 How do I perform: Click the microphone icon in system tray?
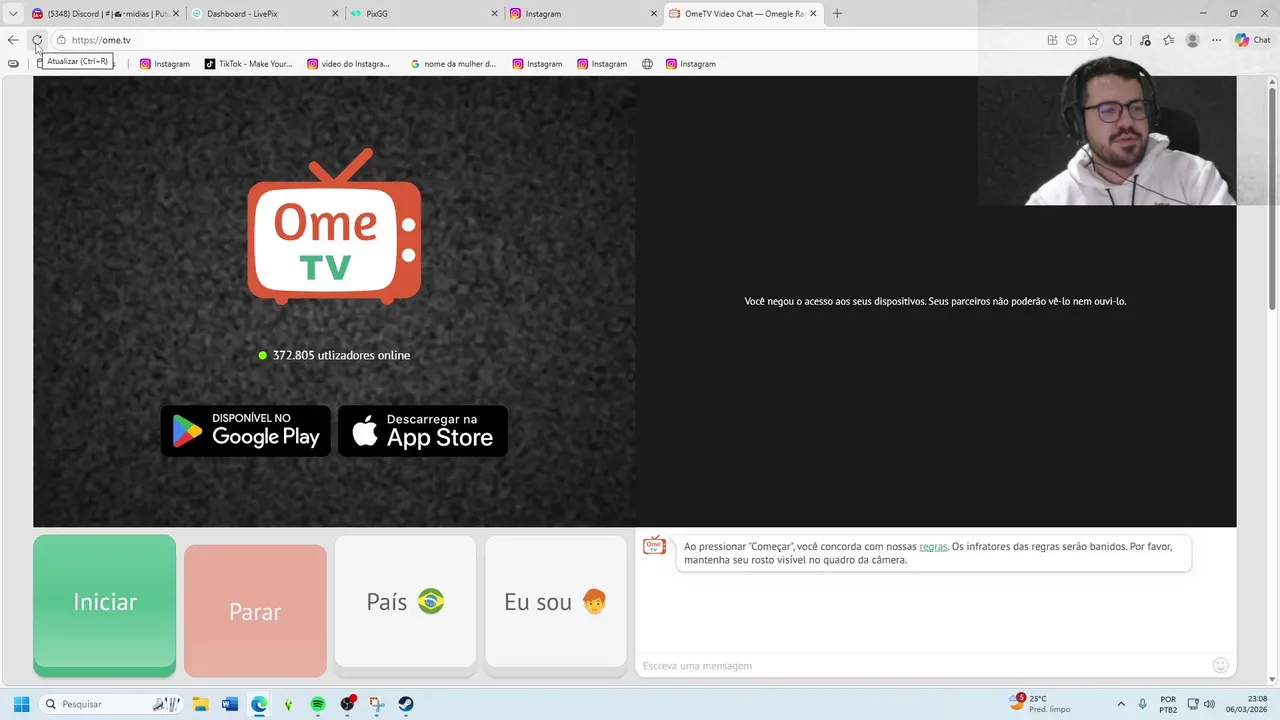pos(1143,704)
